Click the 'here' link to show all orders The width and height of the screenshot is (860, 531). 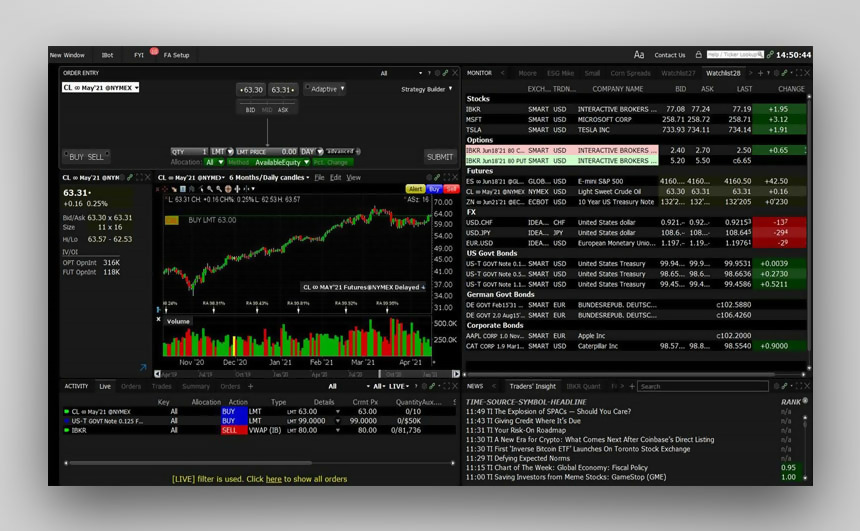pos(273,479)
